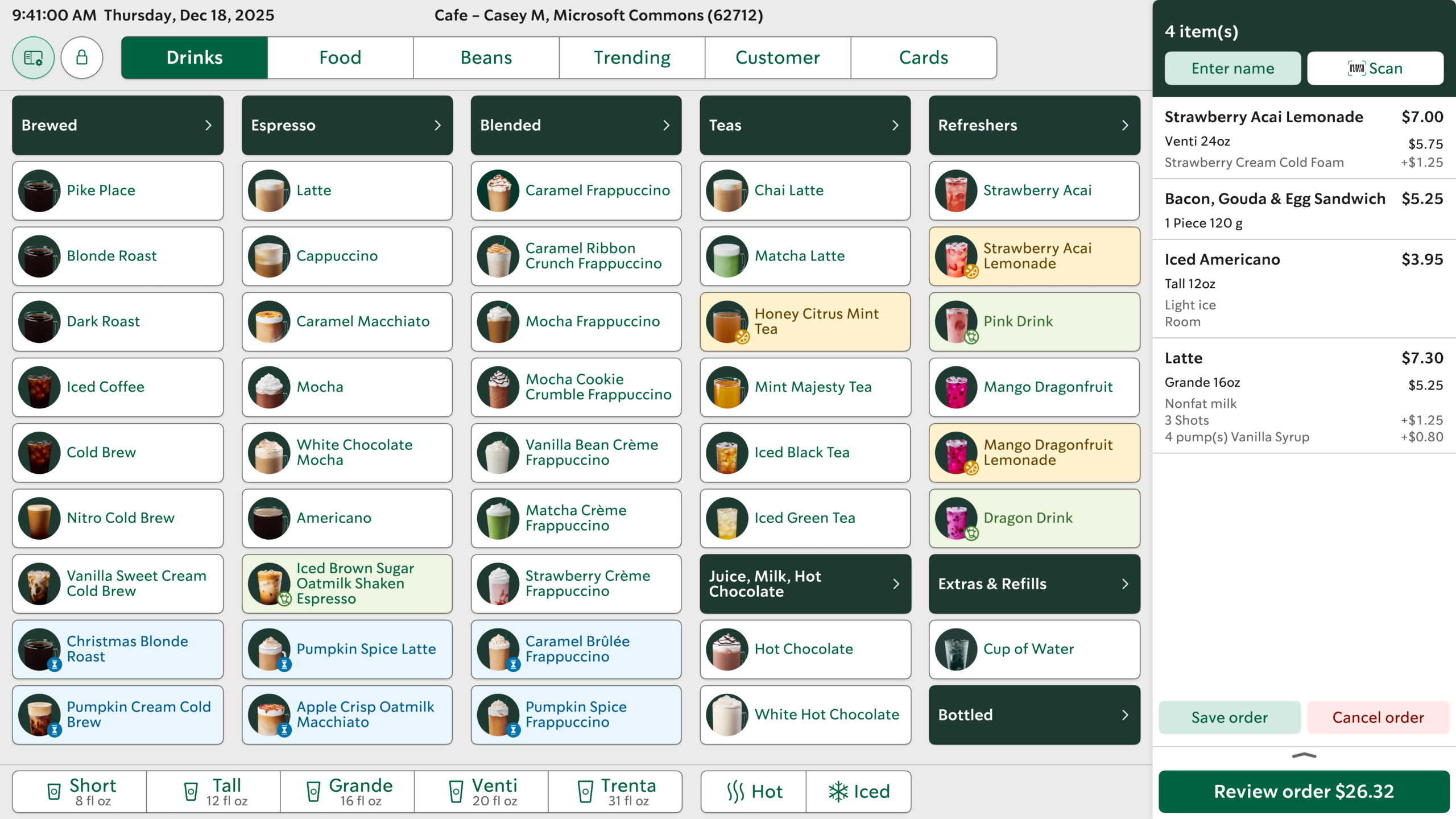The height and width of the screenshot is (819, 1456).
Task: Choose Grande 16 fl oz size
Action: pos(348,792)
